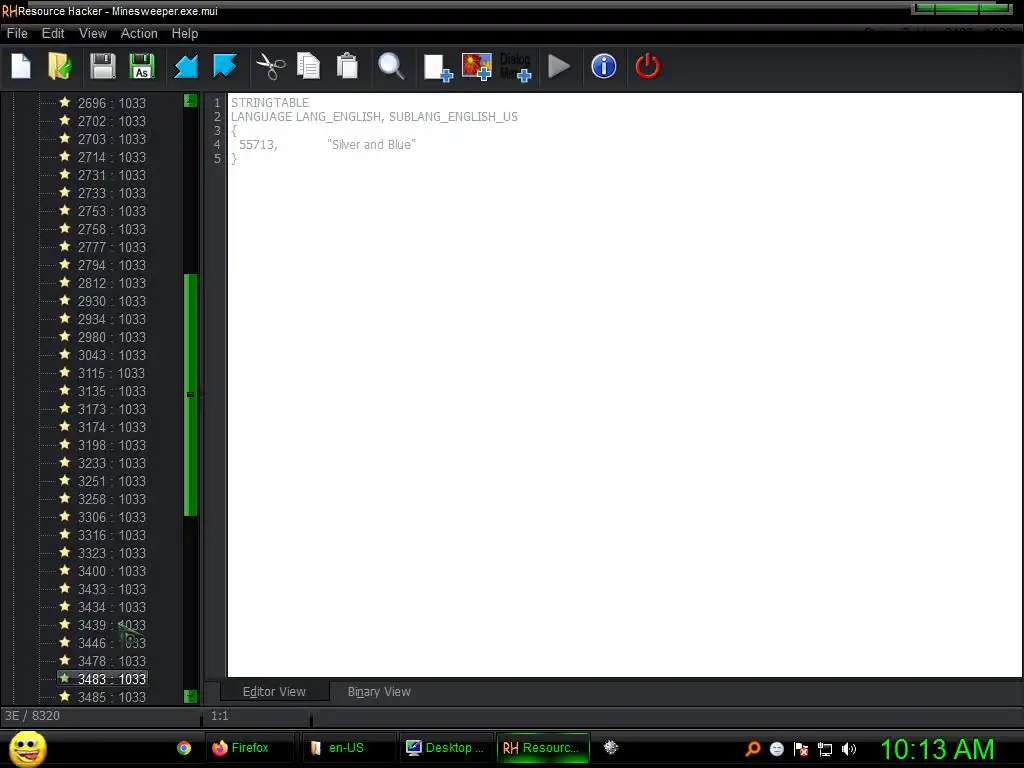Screen dimensions: 1024x768
Task: Click the Chrome icon in taskbar
Action: coord(184,748)
